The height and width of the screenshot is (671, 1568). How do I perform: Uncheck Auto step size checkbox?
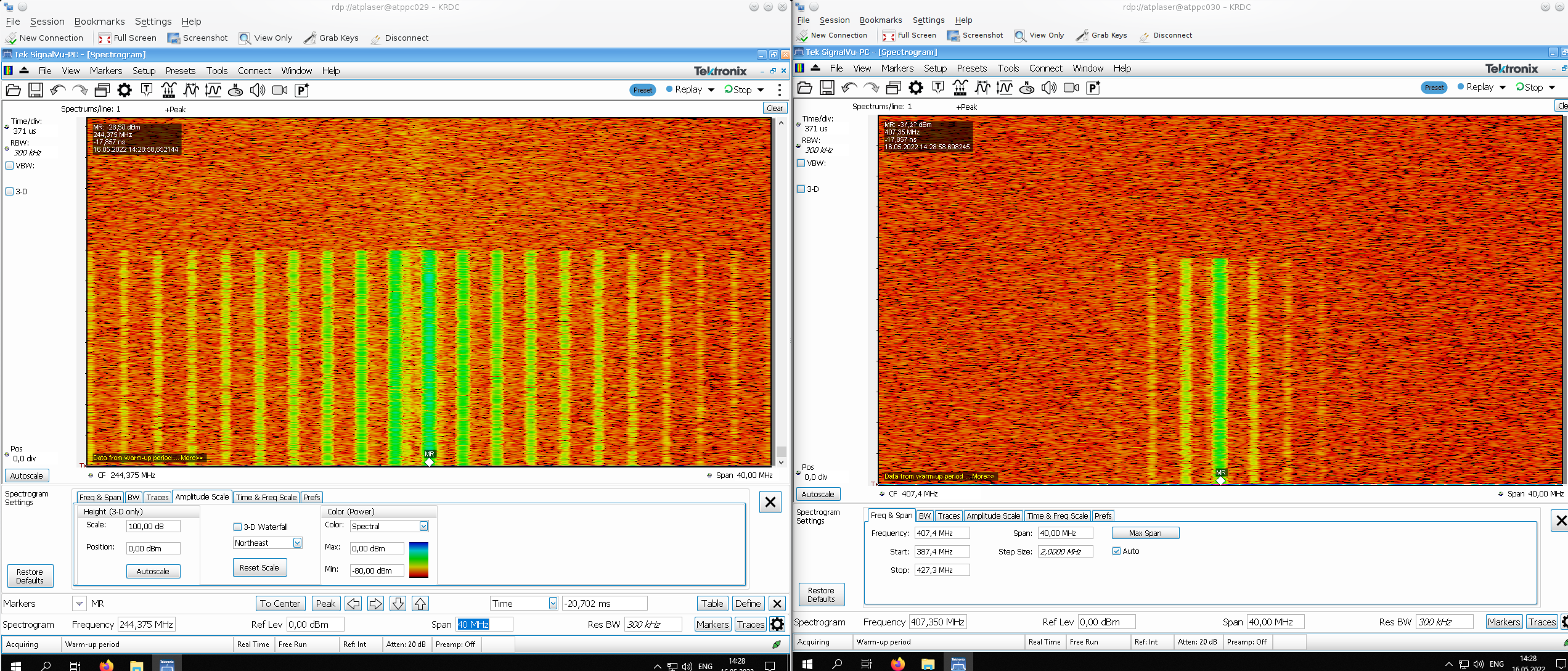pyautogui.click(x=1116, y=551)
